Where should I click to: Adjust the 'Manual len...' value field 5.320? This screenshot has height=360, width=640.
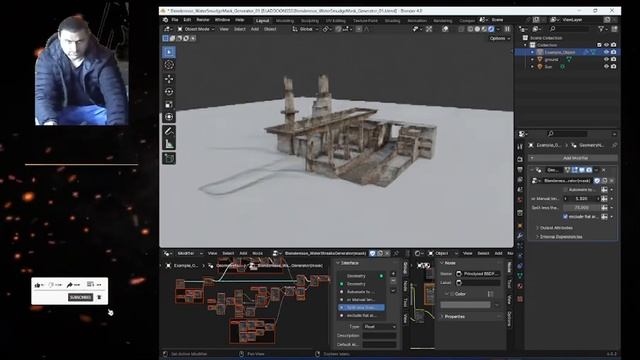tap(582, 199)
